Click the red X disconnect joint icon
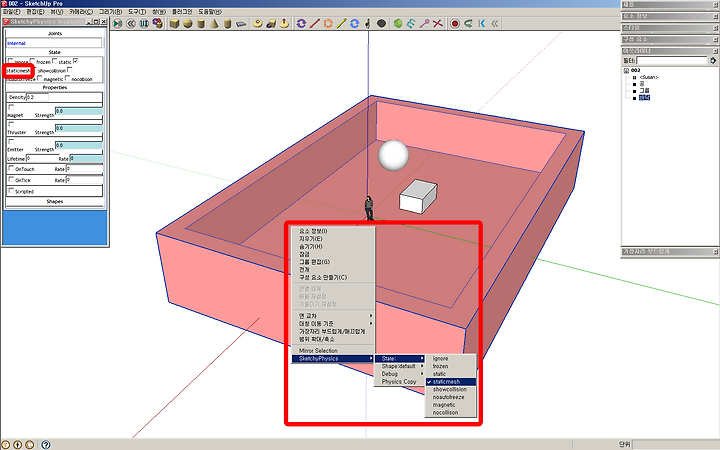This screenshot has width=720, height=450. pos(438,23)
